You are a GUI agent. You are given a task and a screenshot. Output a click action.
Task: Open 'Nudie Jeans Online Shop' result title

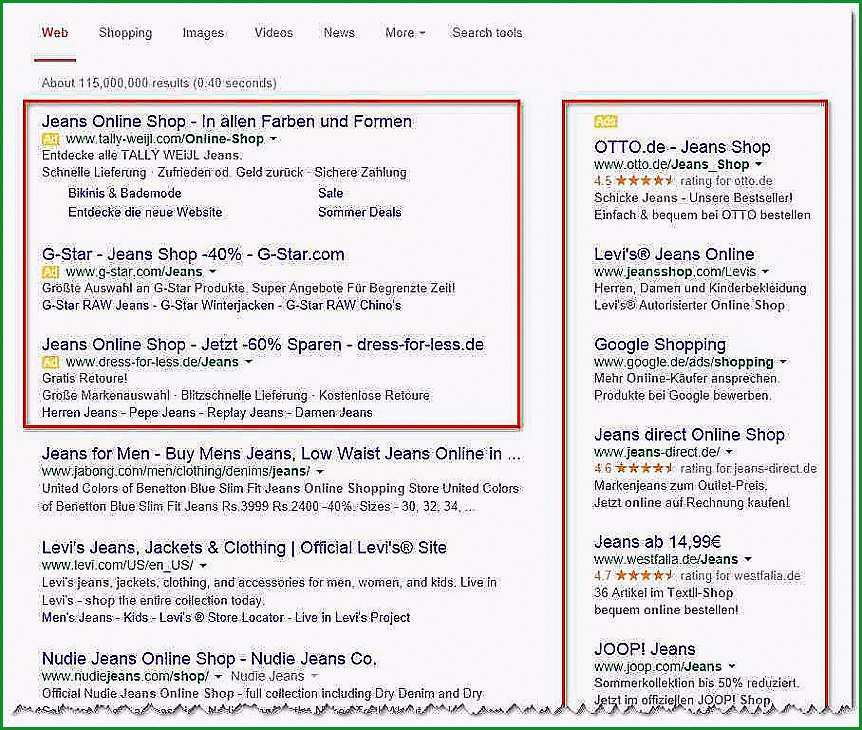coord(209,659)
